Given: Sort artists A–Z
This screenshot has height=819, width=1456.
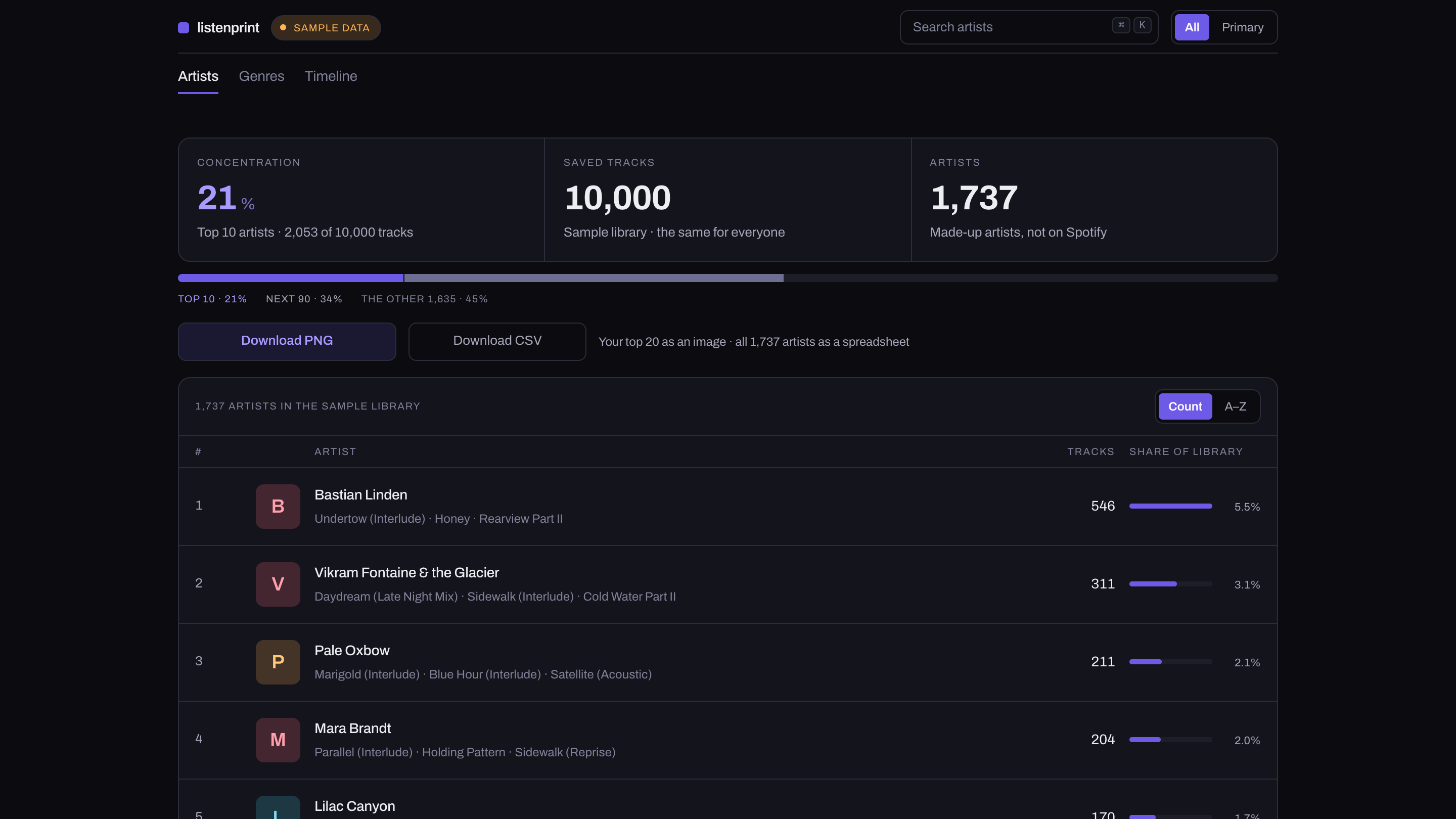Looking at the screenshot, I should [x=1235, y=406].
